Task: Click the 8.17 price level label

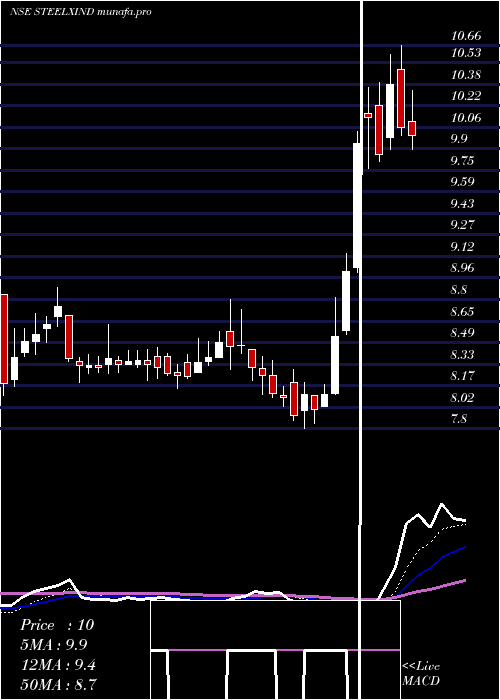Action: (462, 376)
